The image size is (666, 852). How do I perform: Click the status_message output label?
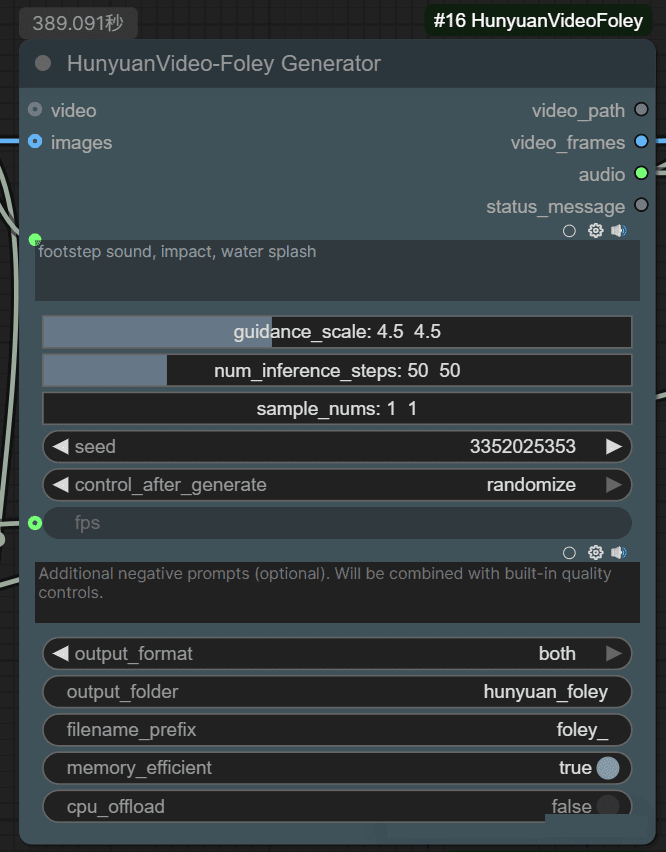[555, 207]
